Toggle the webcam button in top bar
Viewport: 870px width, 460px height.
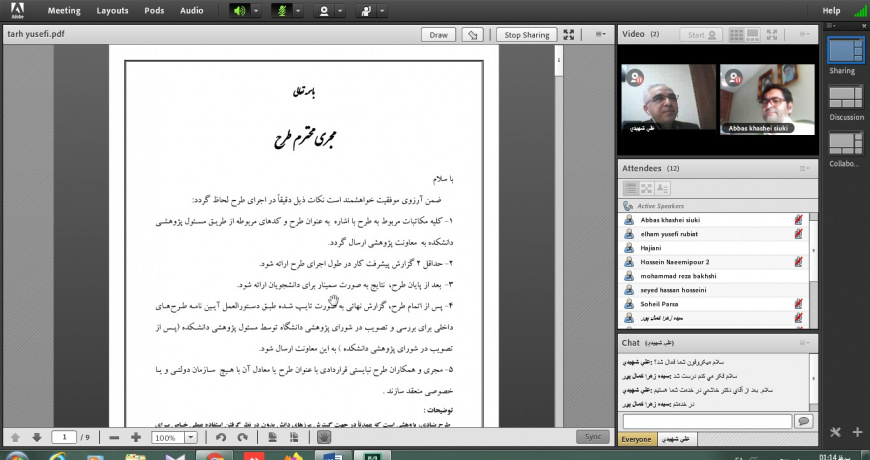click(x=323, y=11)
